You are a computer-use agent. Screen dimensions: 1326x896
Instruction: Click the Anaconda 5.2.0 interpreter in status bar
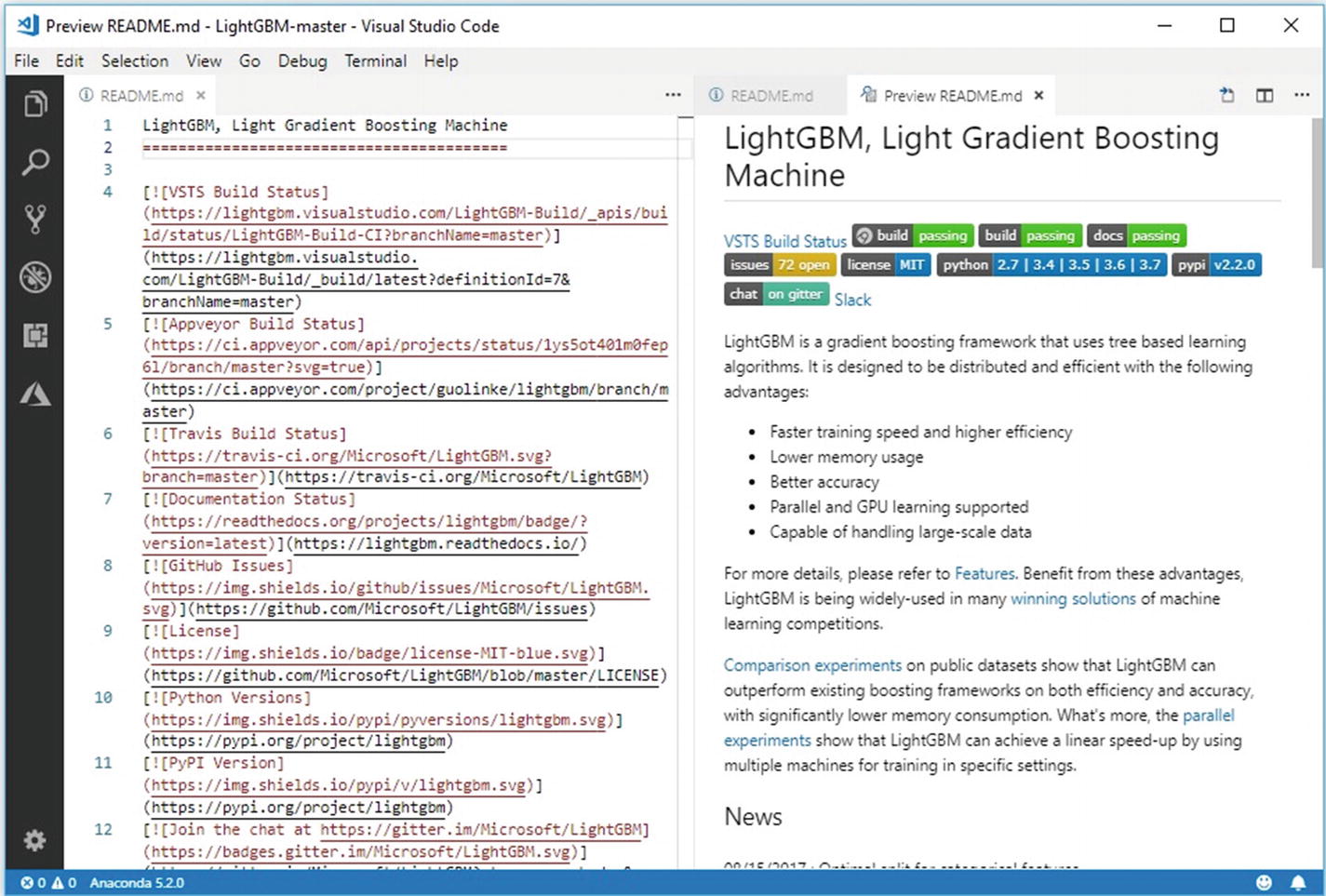click(137, 882)
